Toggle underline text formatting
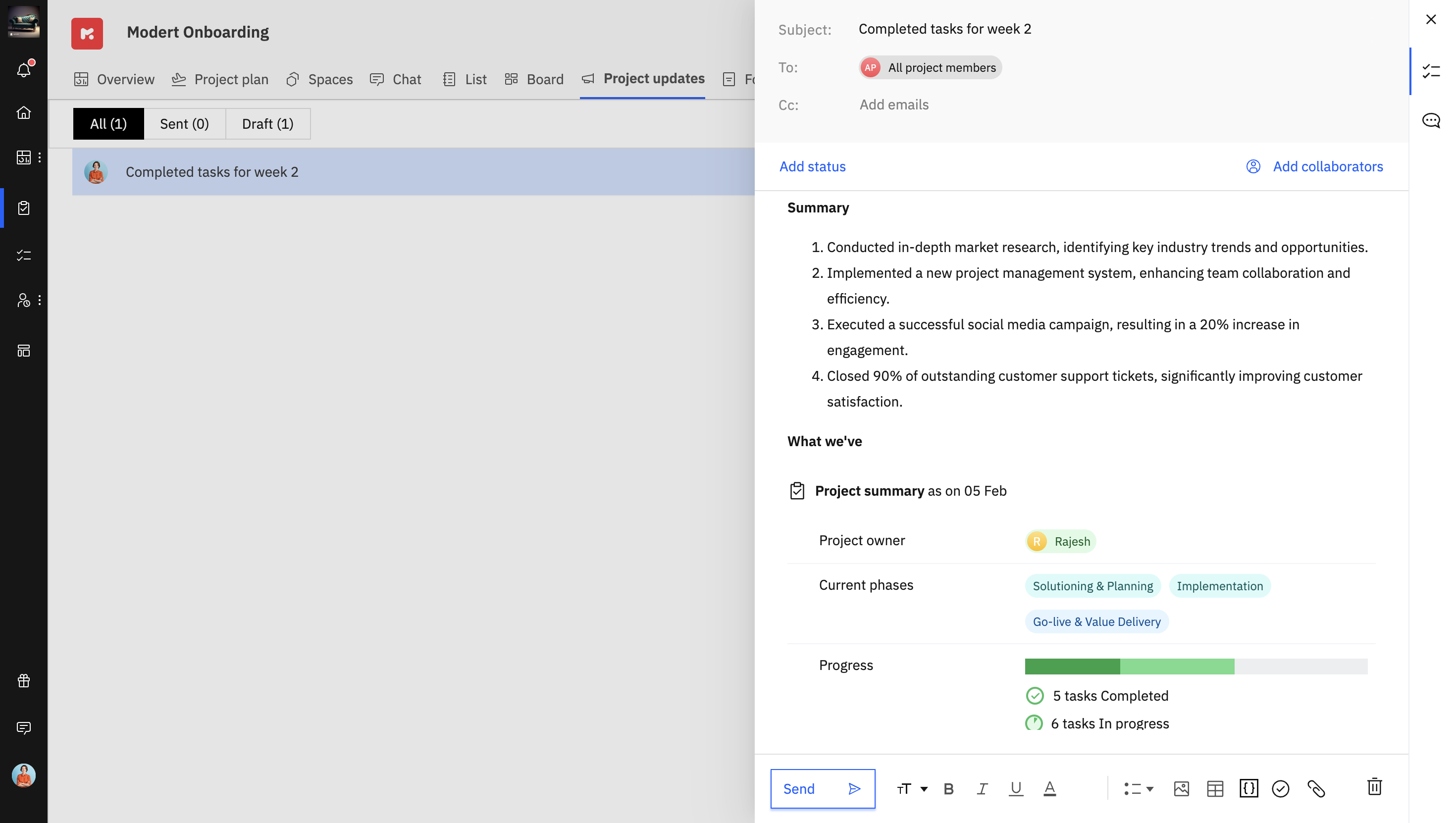Image resolution: width=1456 pixels, height=823 pixels. (x=1016, y=788)
